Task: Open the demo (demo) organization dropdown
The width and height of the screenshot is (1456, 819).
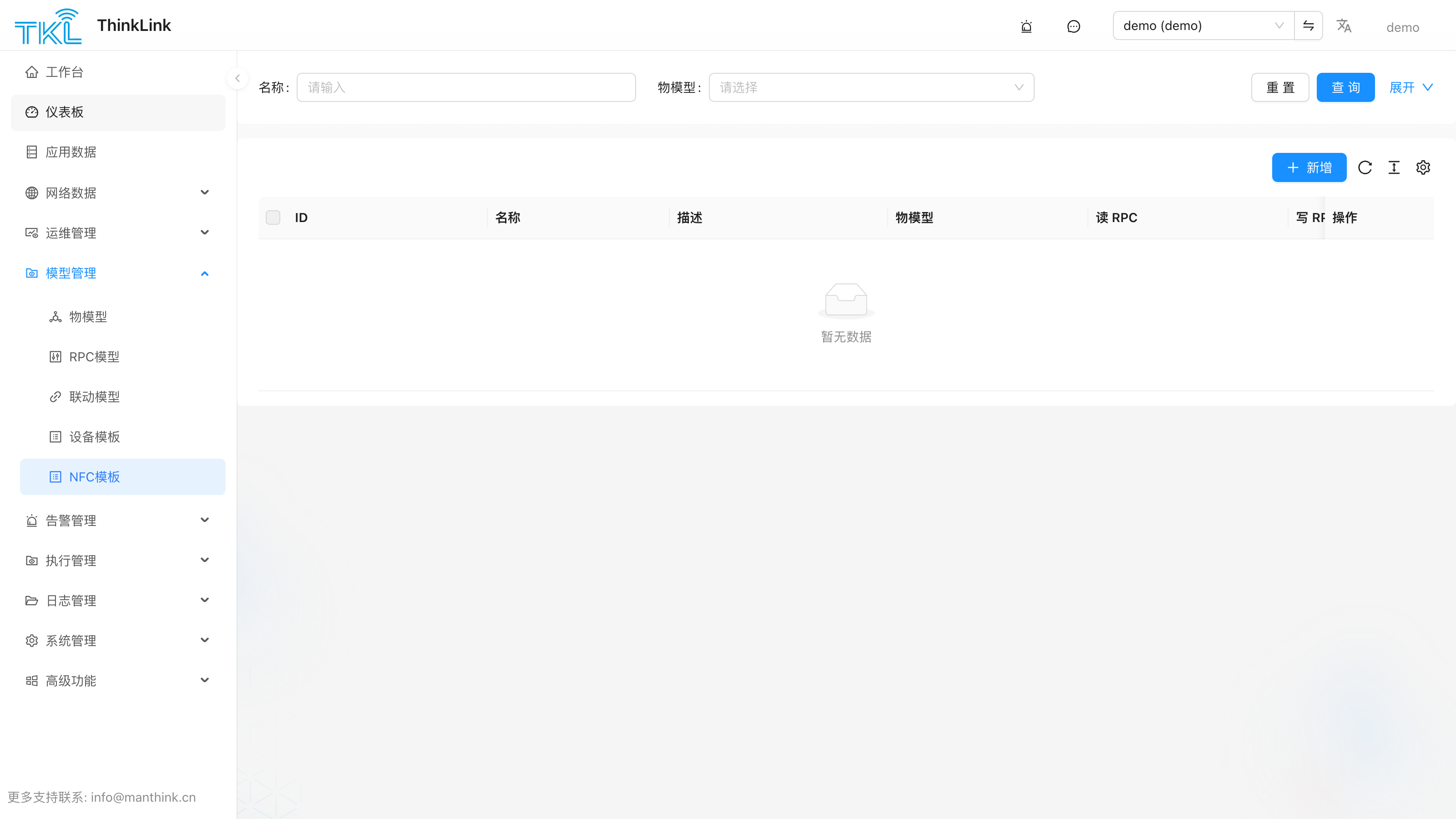Action: point(1203,25)
